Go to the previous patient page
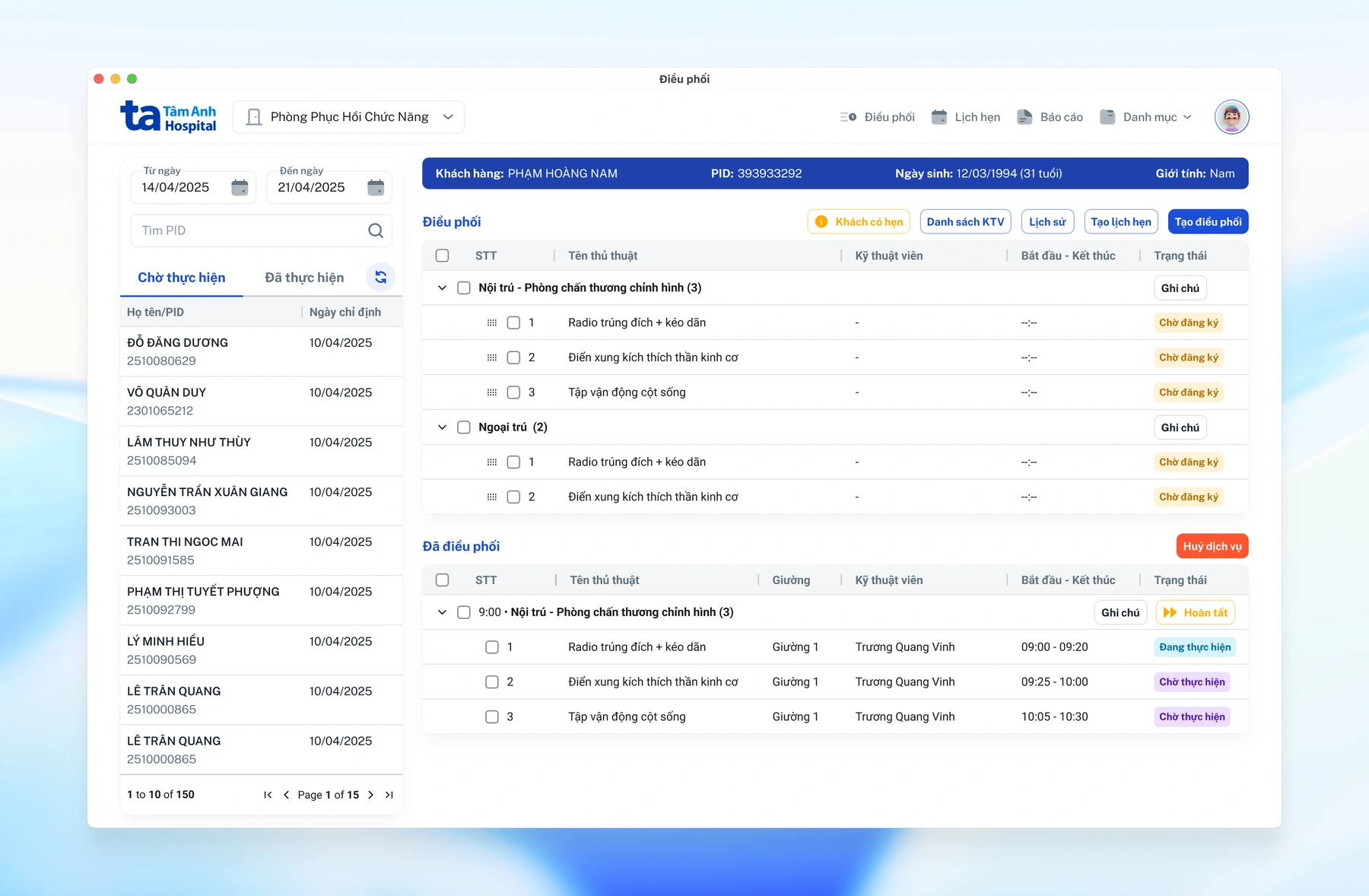The height and width of the screenshot is (896, 1369). pyautogui.click(x=286, y=795)
